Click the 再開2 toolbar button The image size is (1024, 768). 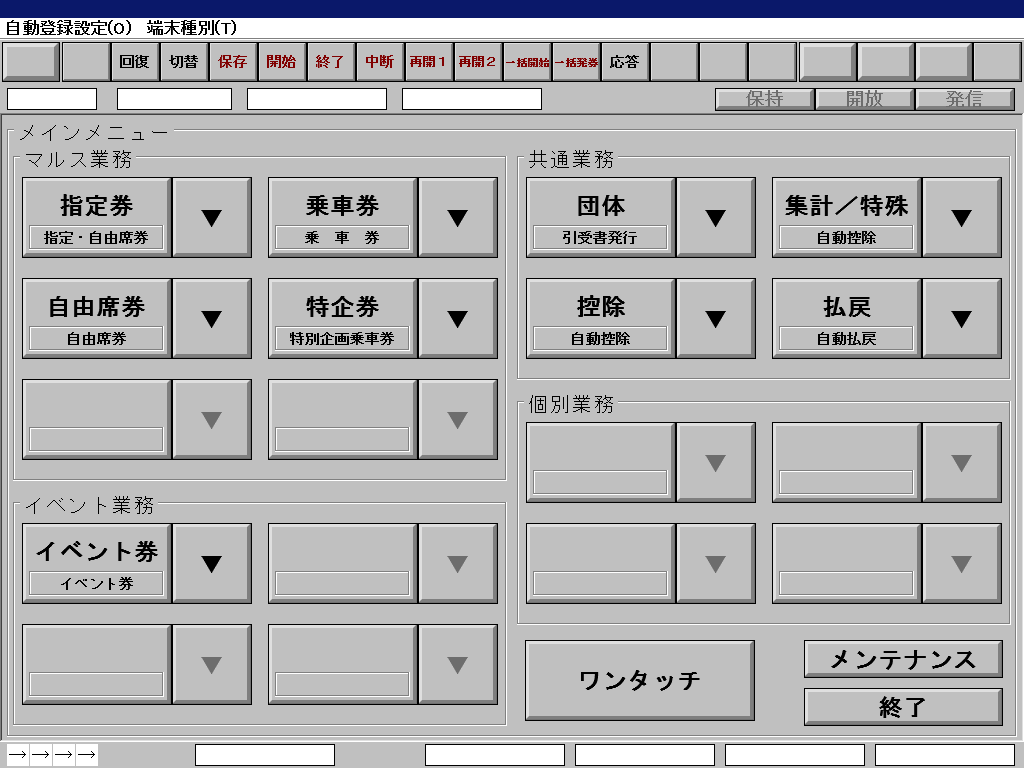click(x=477, y=62)
